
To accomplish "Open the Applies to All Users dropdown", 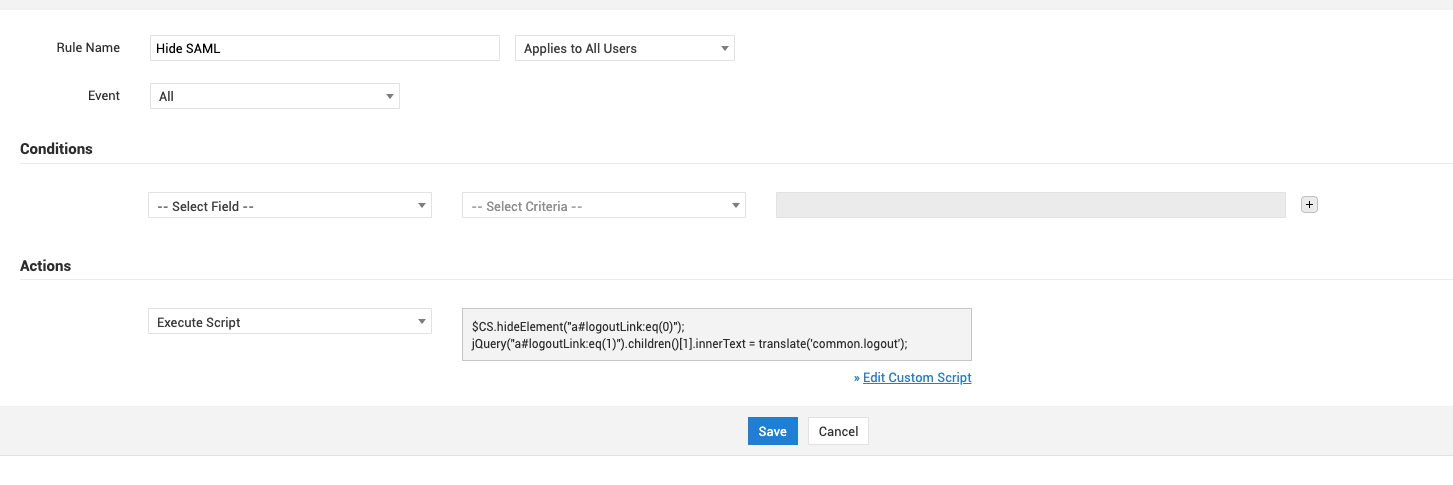I will click(x=624, y=48).
